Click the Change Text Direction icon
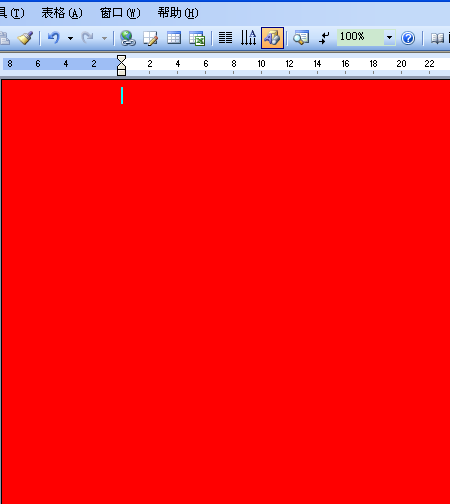 point(248,38)
